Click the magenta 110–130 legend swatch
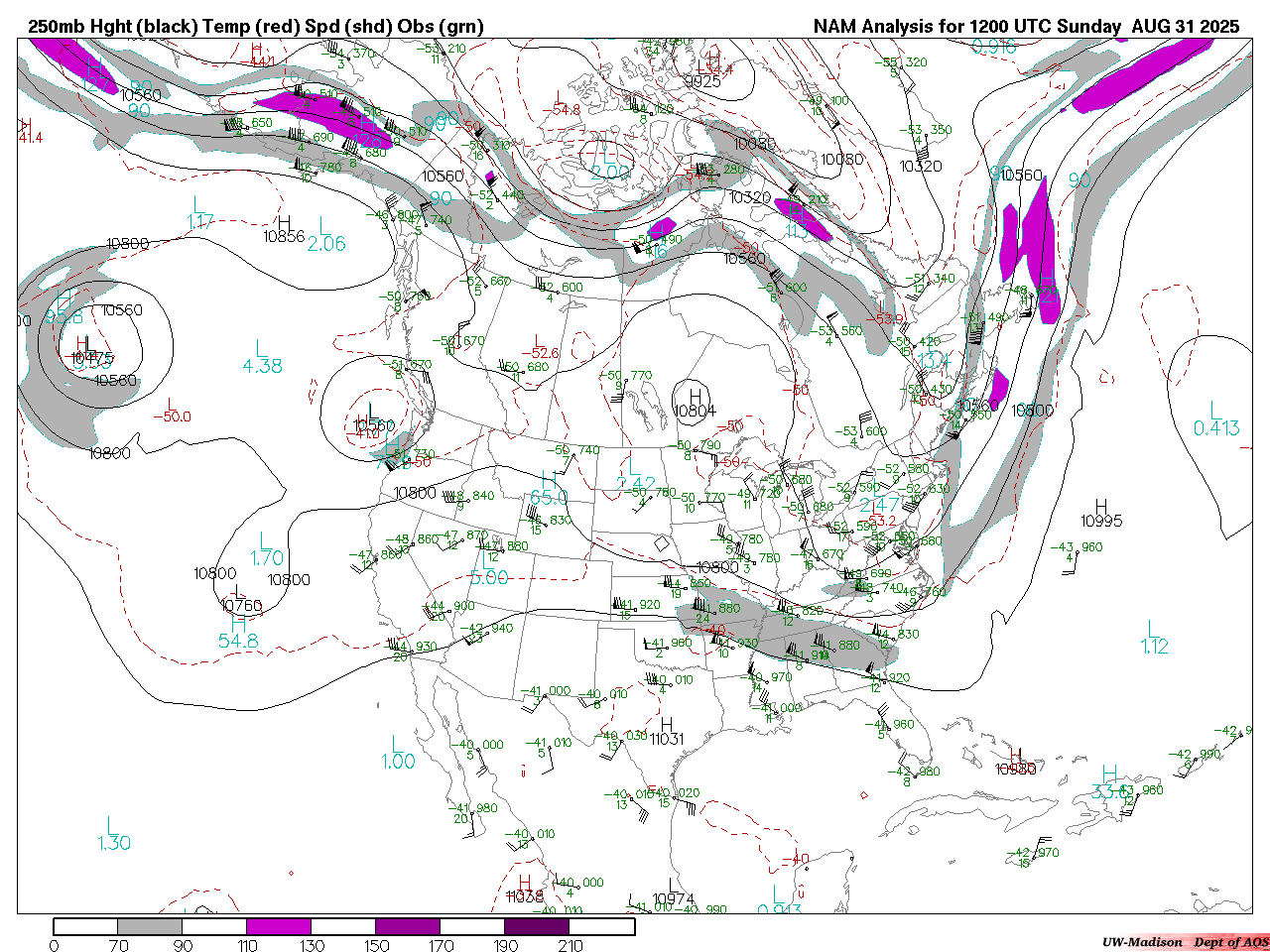 (x=279, y=926)
